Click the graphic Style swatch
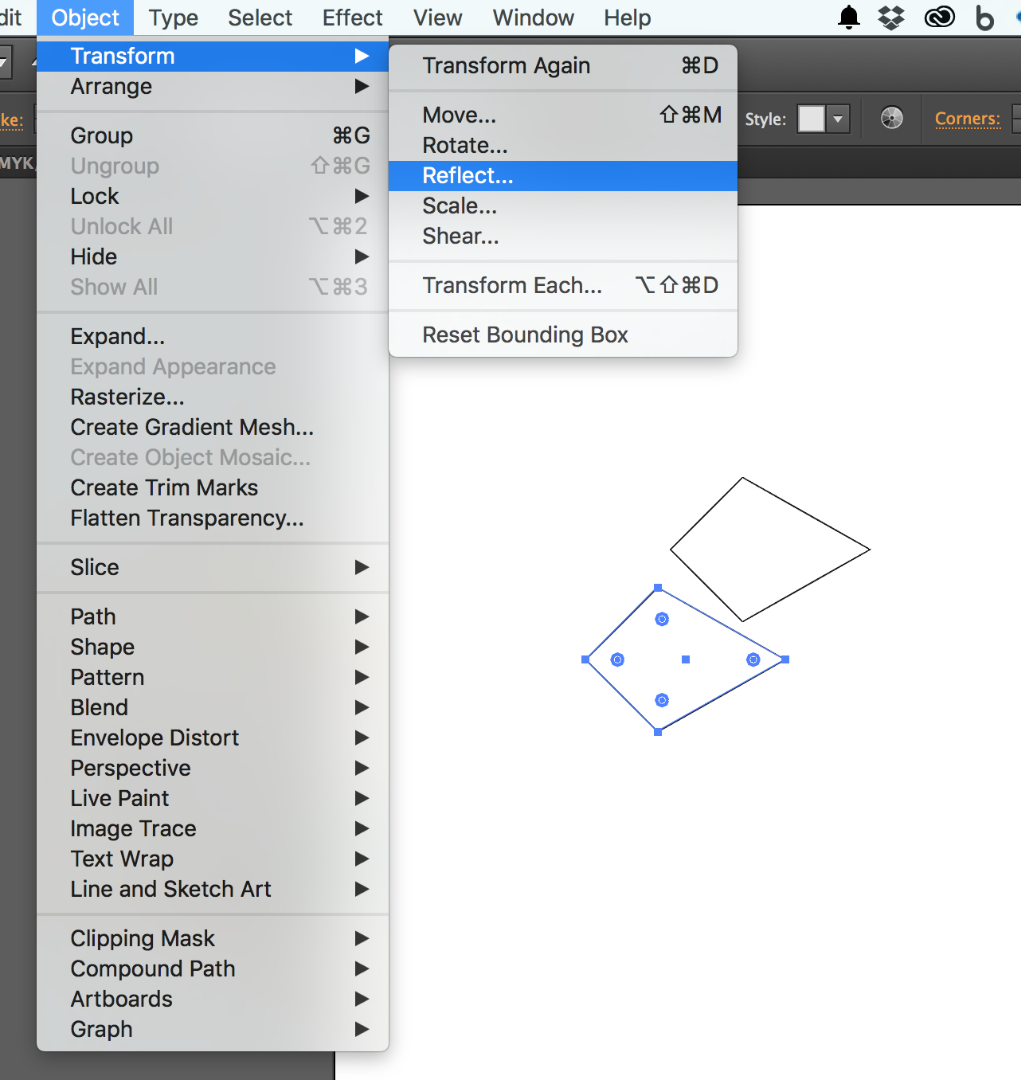This screenshot has height=1080, width=1021. click(x=811, y=119)
